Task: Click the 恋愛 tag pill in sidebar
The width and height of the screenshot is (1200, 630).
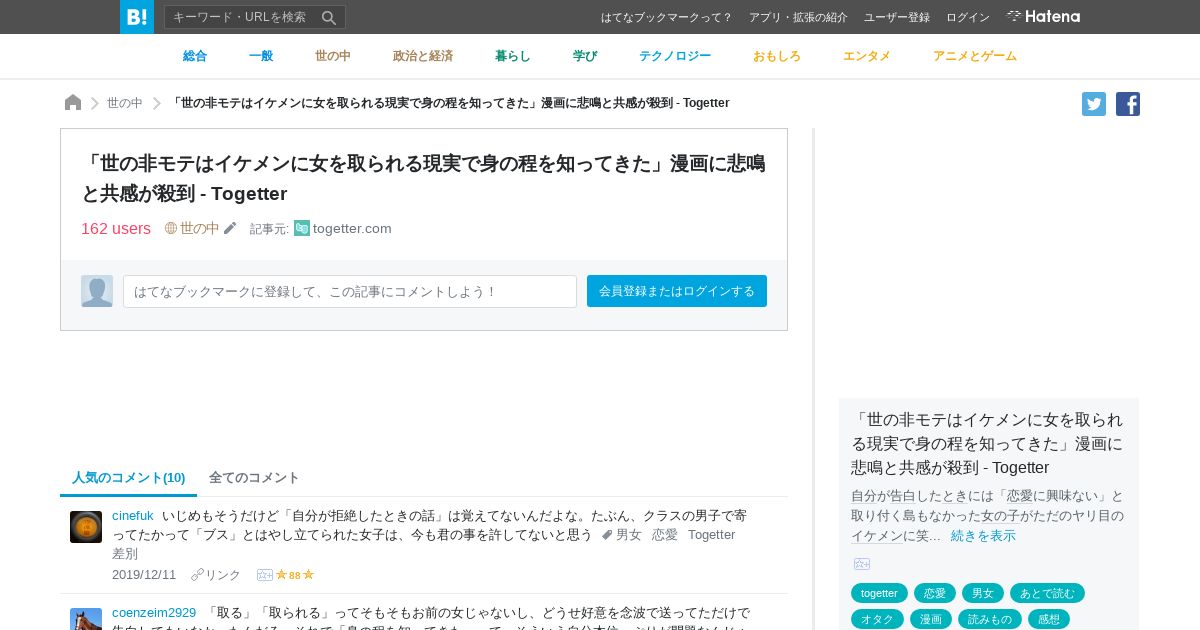Action: pyautogui.click(x=935, y=593)
